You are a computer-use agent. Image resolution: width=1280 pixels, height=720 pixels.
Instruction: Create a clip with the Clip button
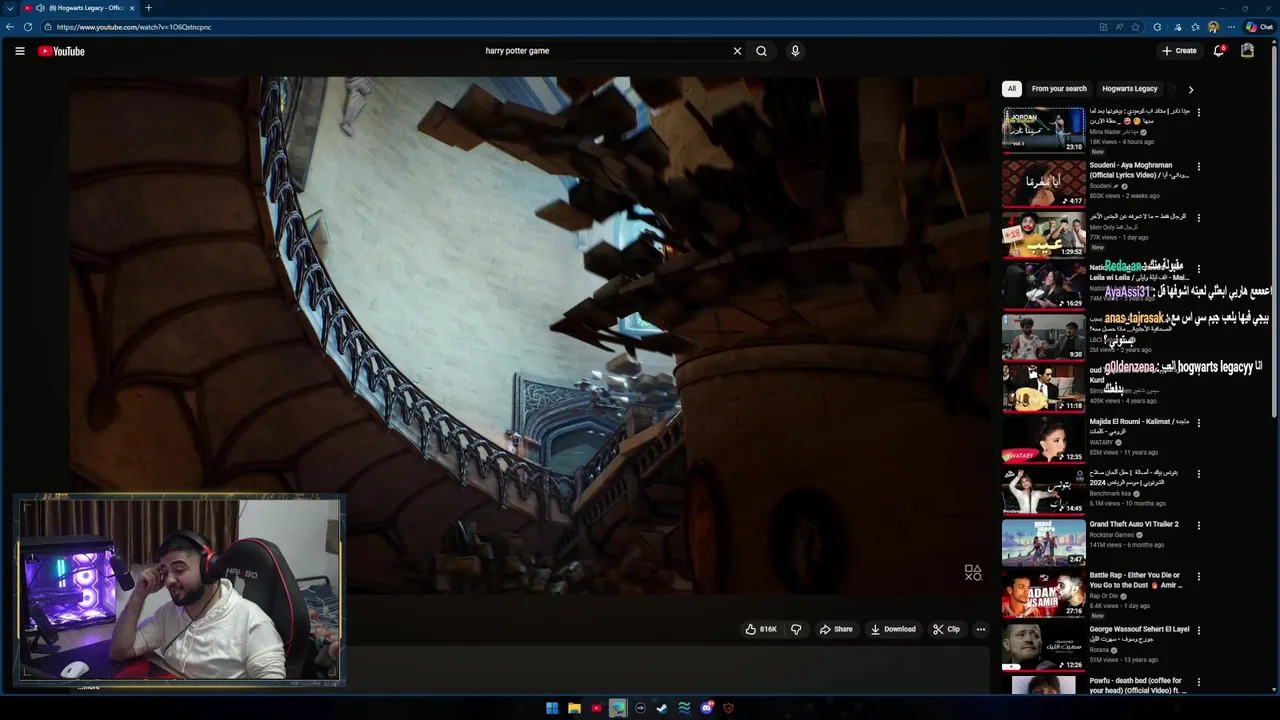(x=946, y=629)
